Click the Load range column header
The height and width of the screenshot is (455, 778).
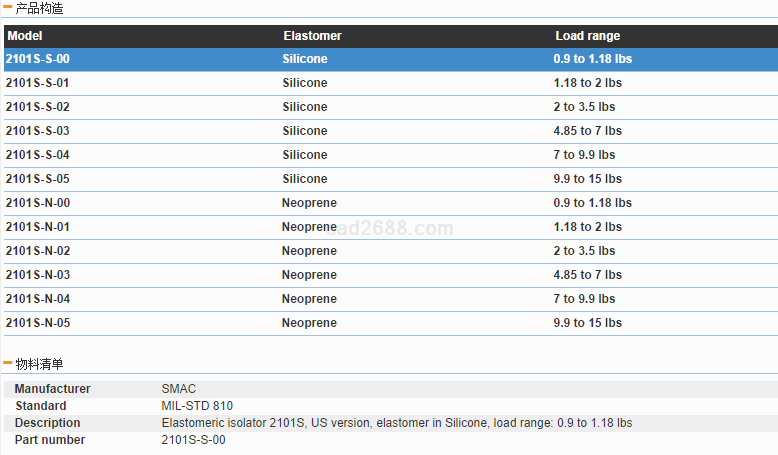[x=589, y=36]
